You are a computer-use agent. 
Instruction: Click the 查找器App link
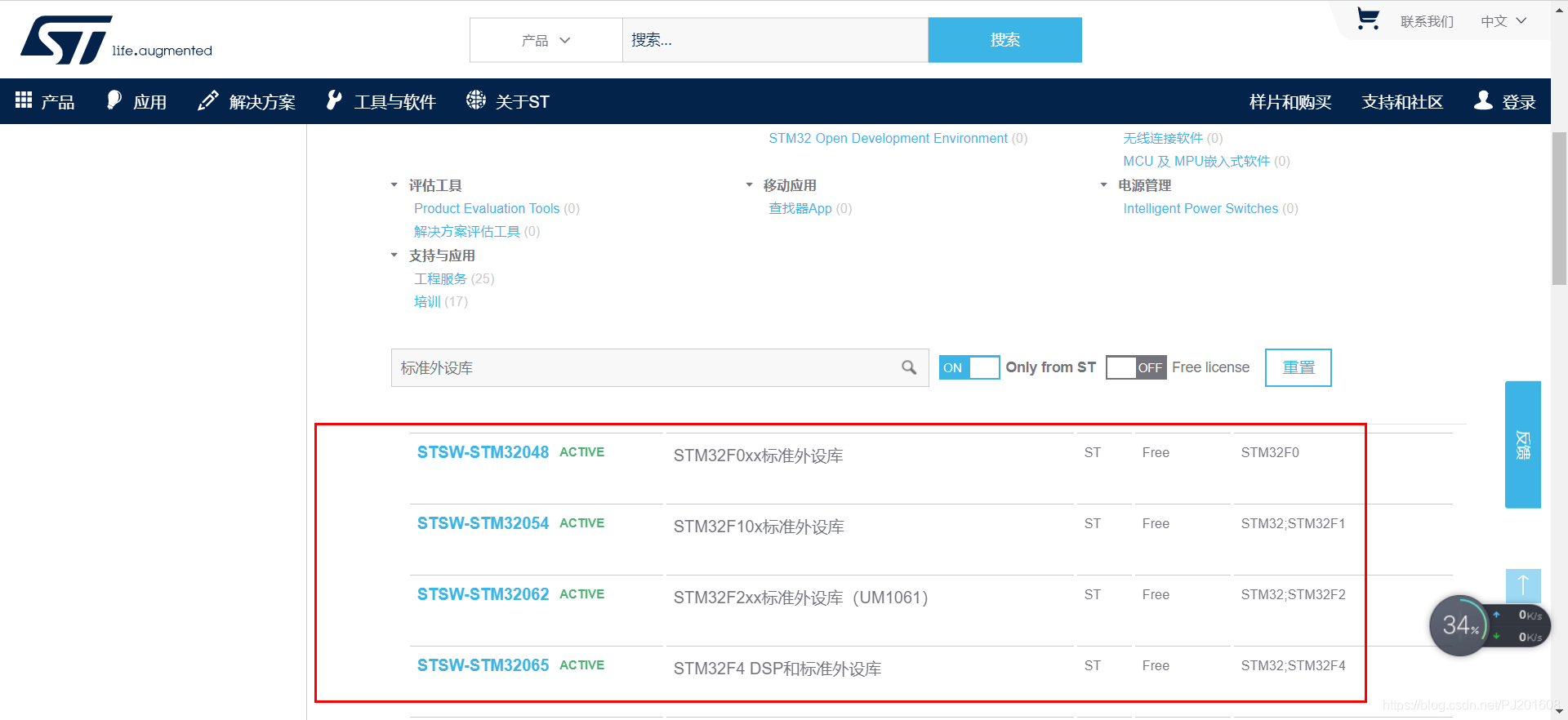pos(800,208)
